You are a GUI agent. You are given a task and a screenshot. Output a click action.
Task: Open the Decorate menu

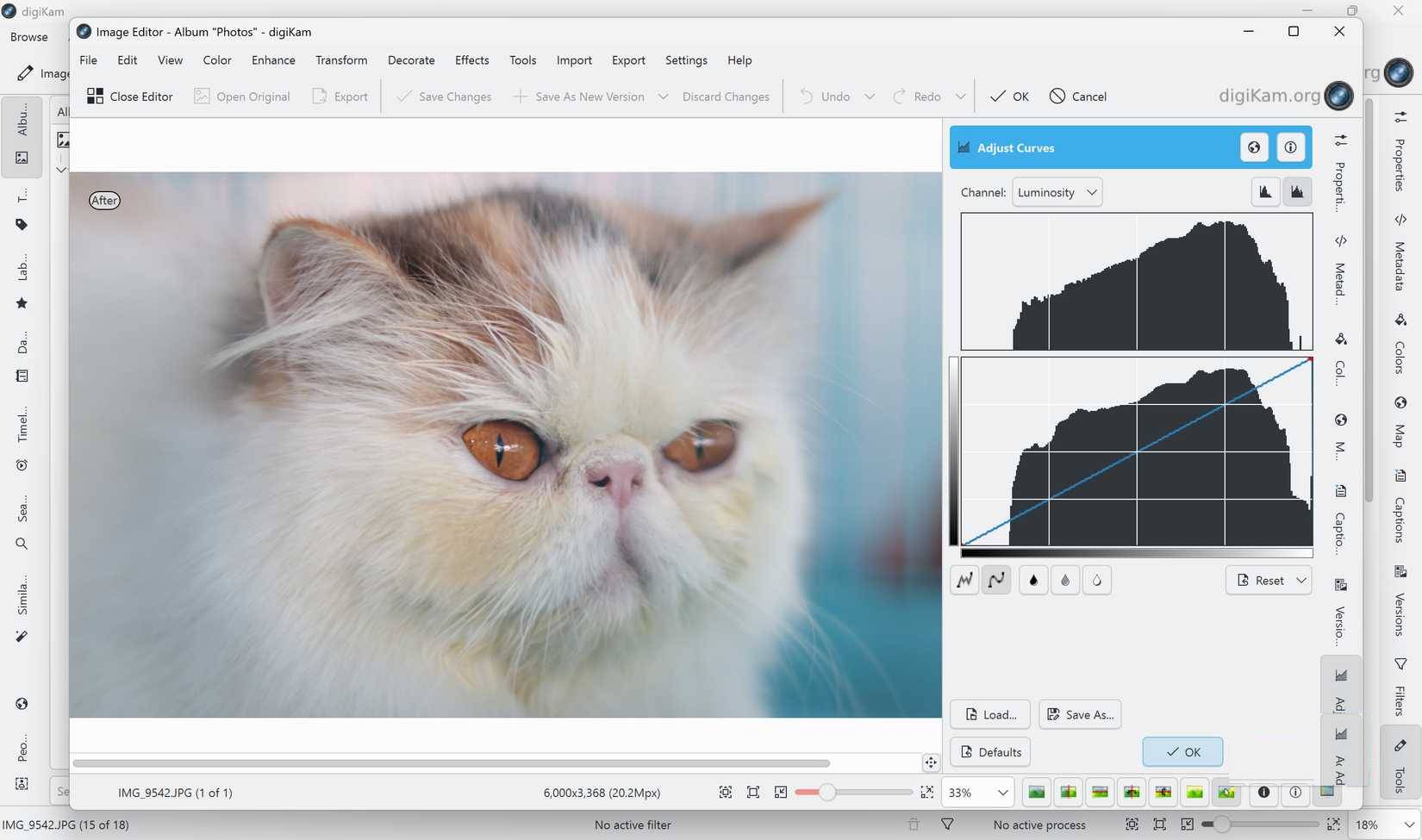411,59
